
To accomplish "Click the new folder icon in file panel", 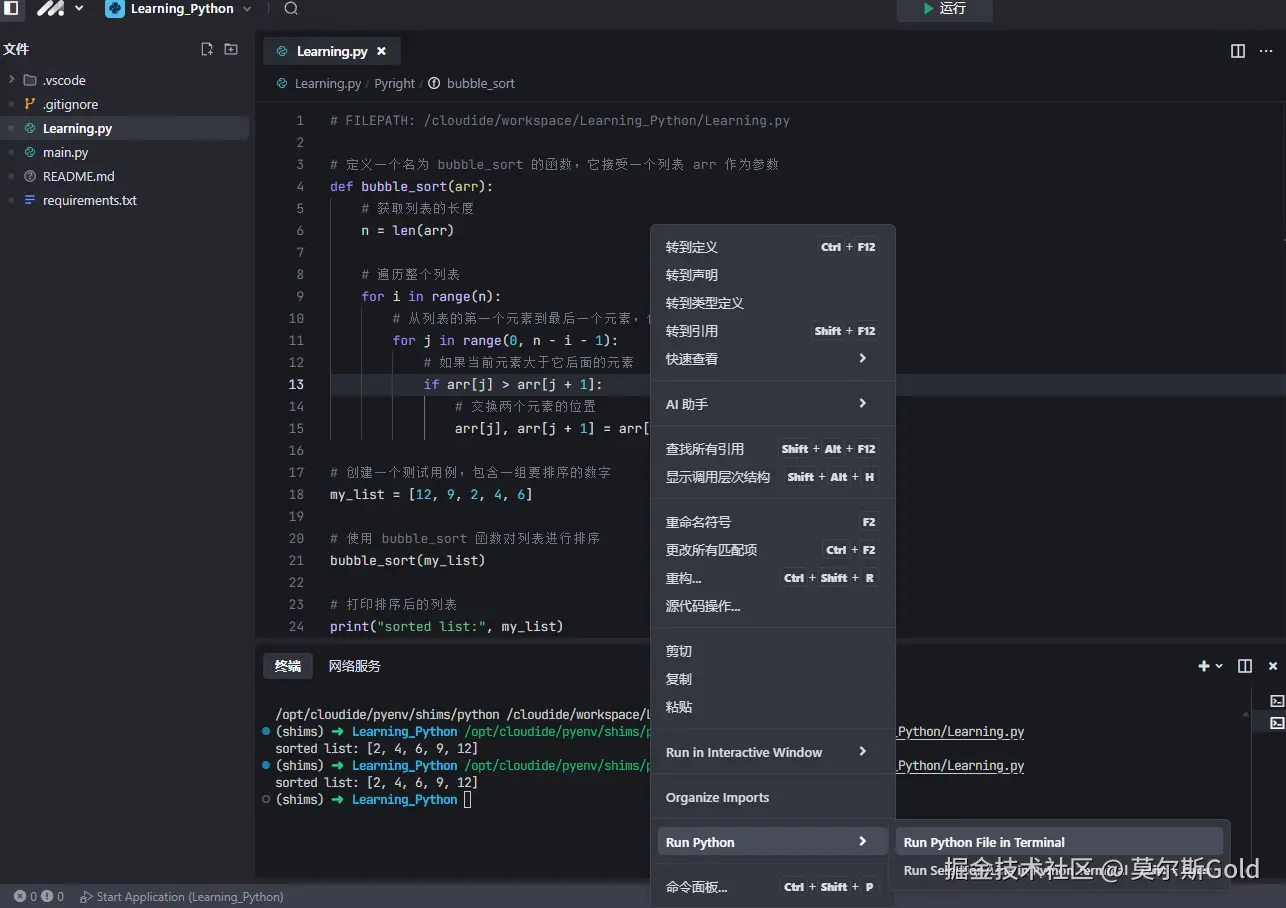I will 231,49.
